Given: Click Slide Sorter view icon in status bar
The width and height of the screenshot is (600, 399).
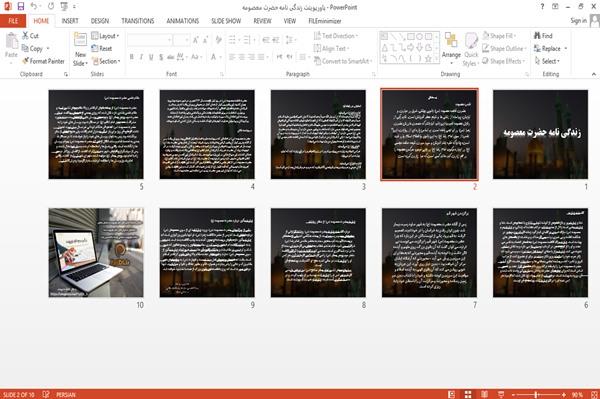Looking at the screenshot, I should [x=468, y=394].
